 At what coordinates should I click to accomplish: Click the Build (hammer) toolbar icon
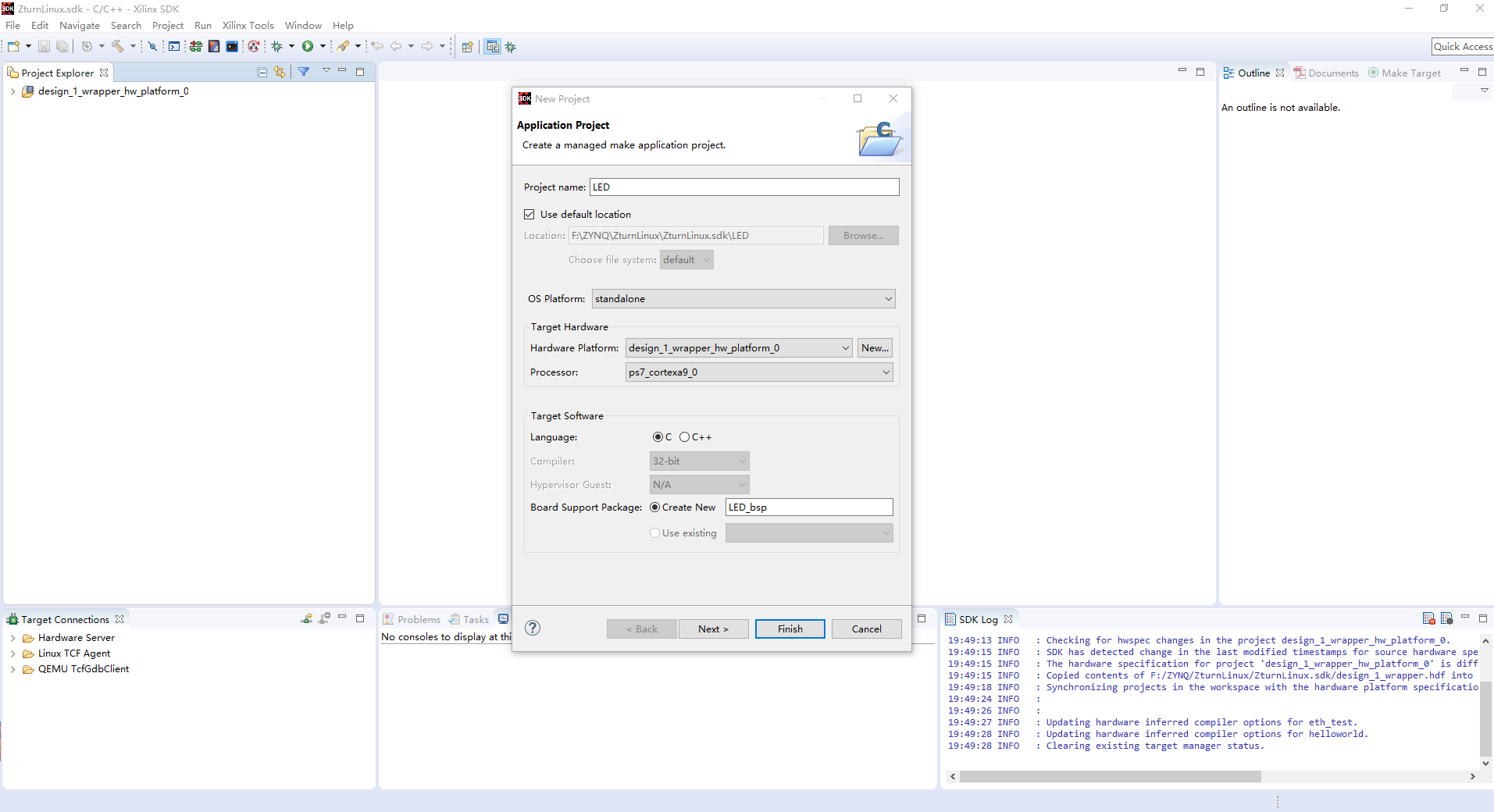[118, 47]
